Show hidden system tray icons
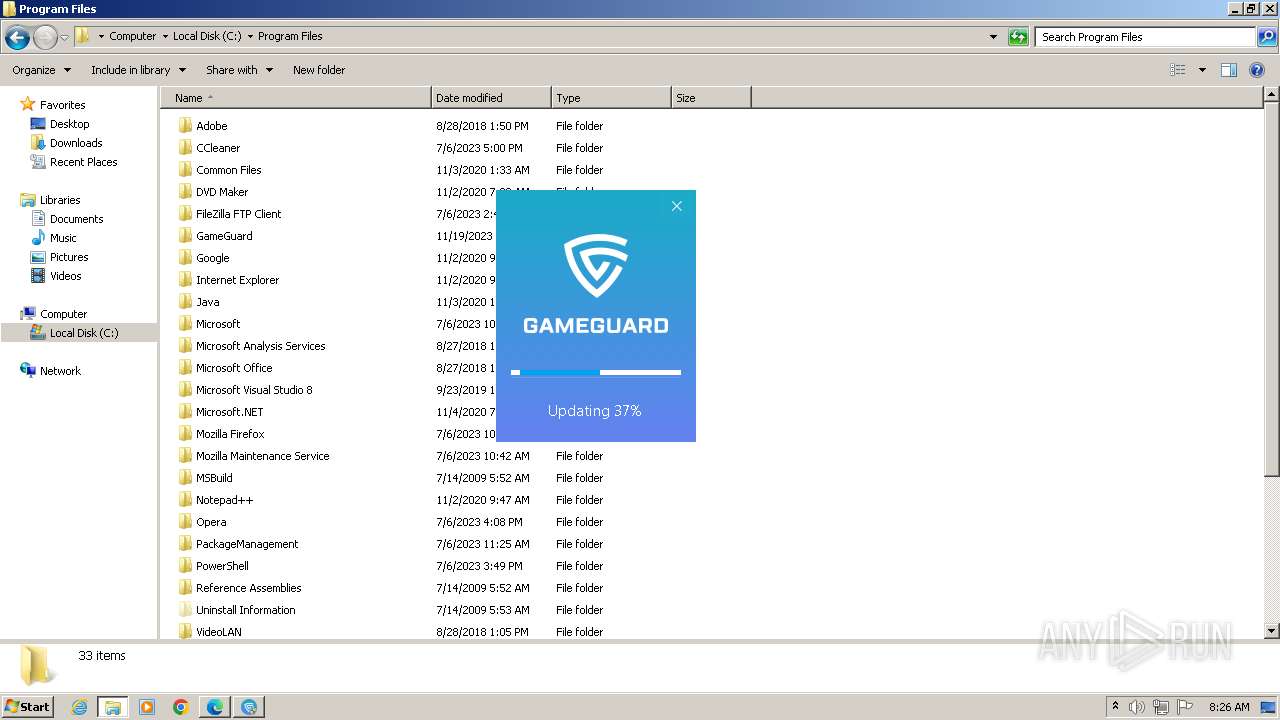 pos(1115,706)
